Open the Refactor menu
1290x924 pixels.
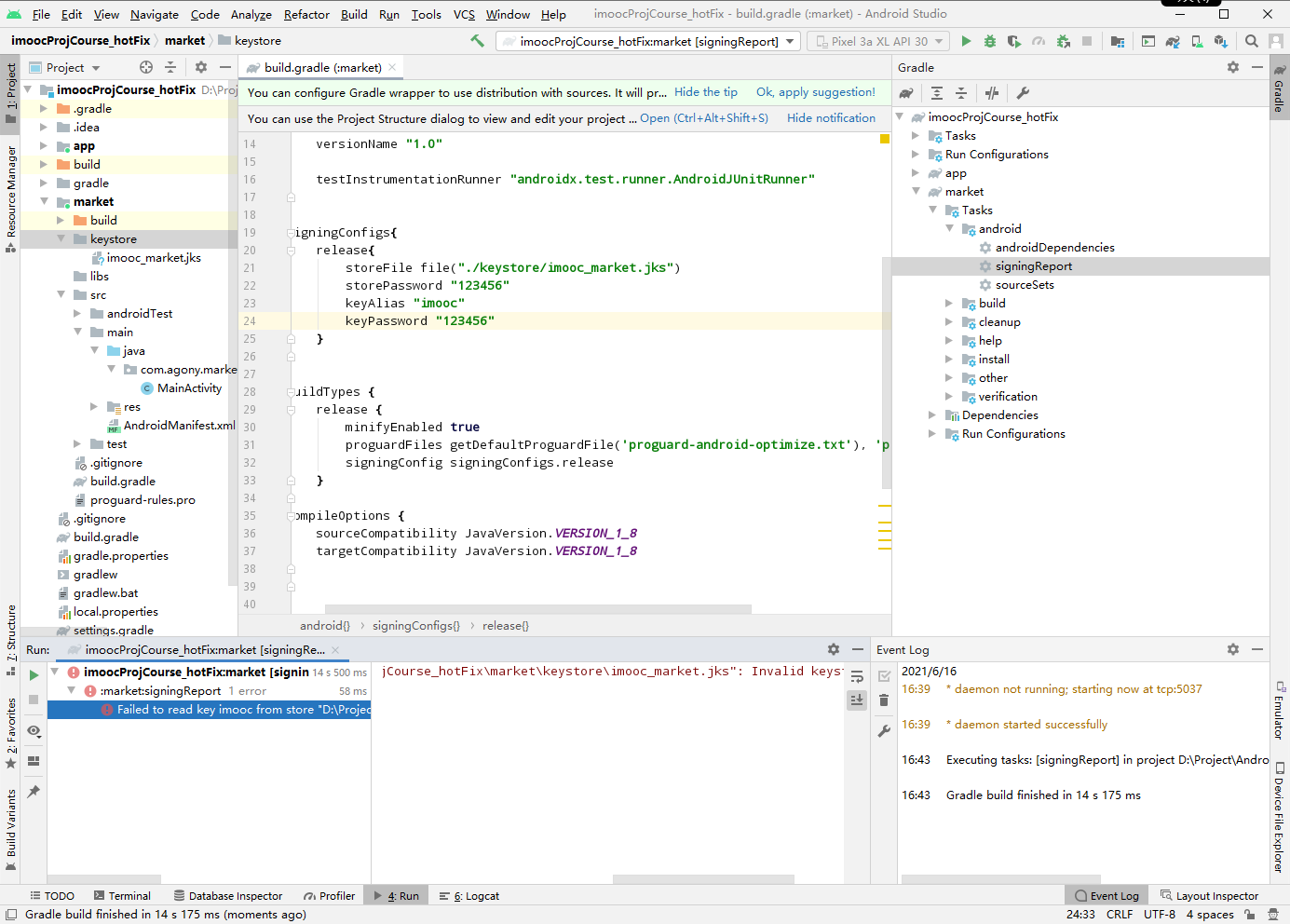[306, 14]
